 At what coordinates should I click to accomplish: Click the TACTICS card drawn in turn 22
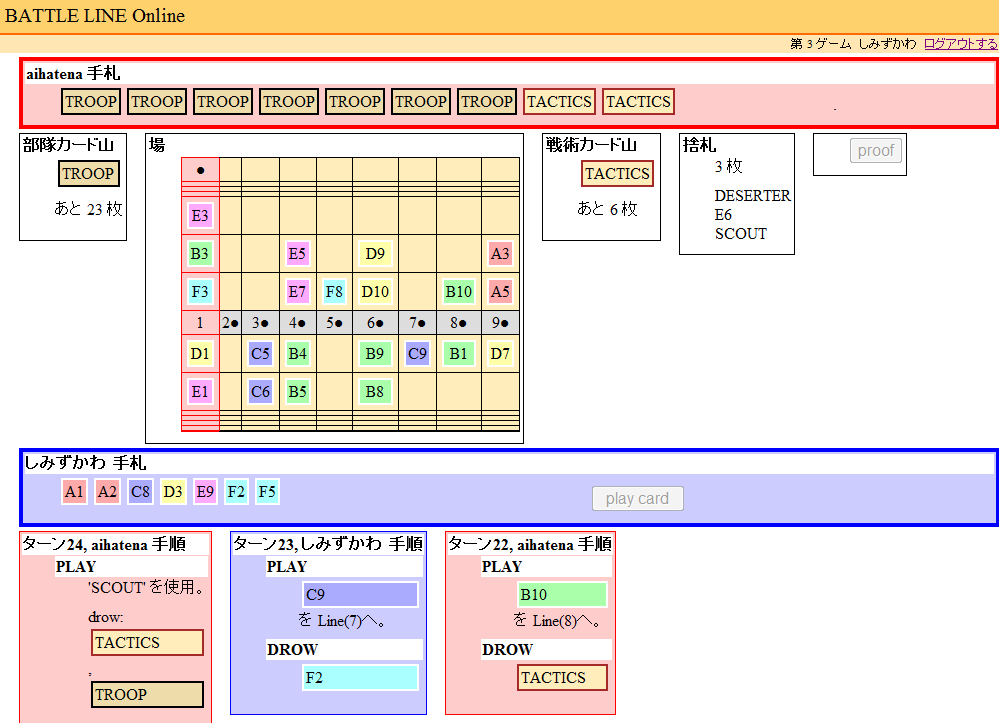562,678
